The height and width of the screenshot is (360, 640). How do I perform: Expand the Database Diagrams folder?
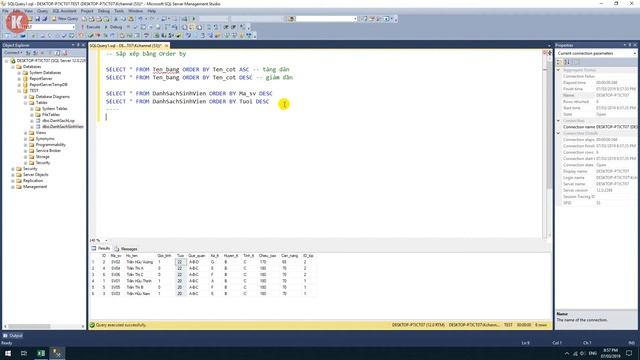[x=25, y=97]
